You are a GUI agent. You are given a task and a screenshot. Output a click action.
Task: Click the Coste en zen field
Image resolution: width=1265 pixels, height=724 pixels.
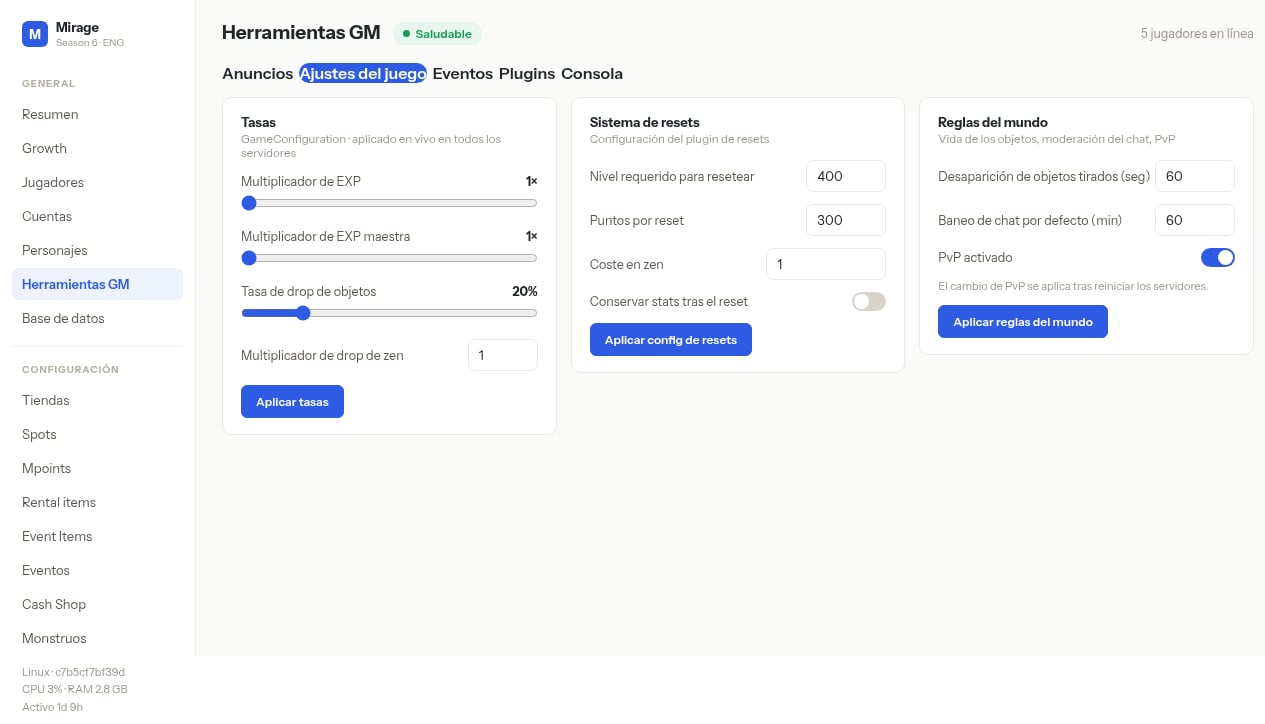point(826,264)
